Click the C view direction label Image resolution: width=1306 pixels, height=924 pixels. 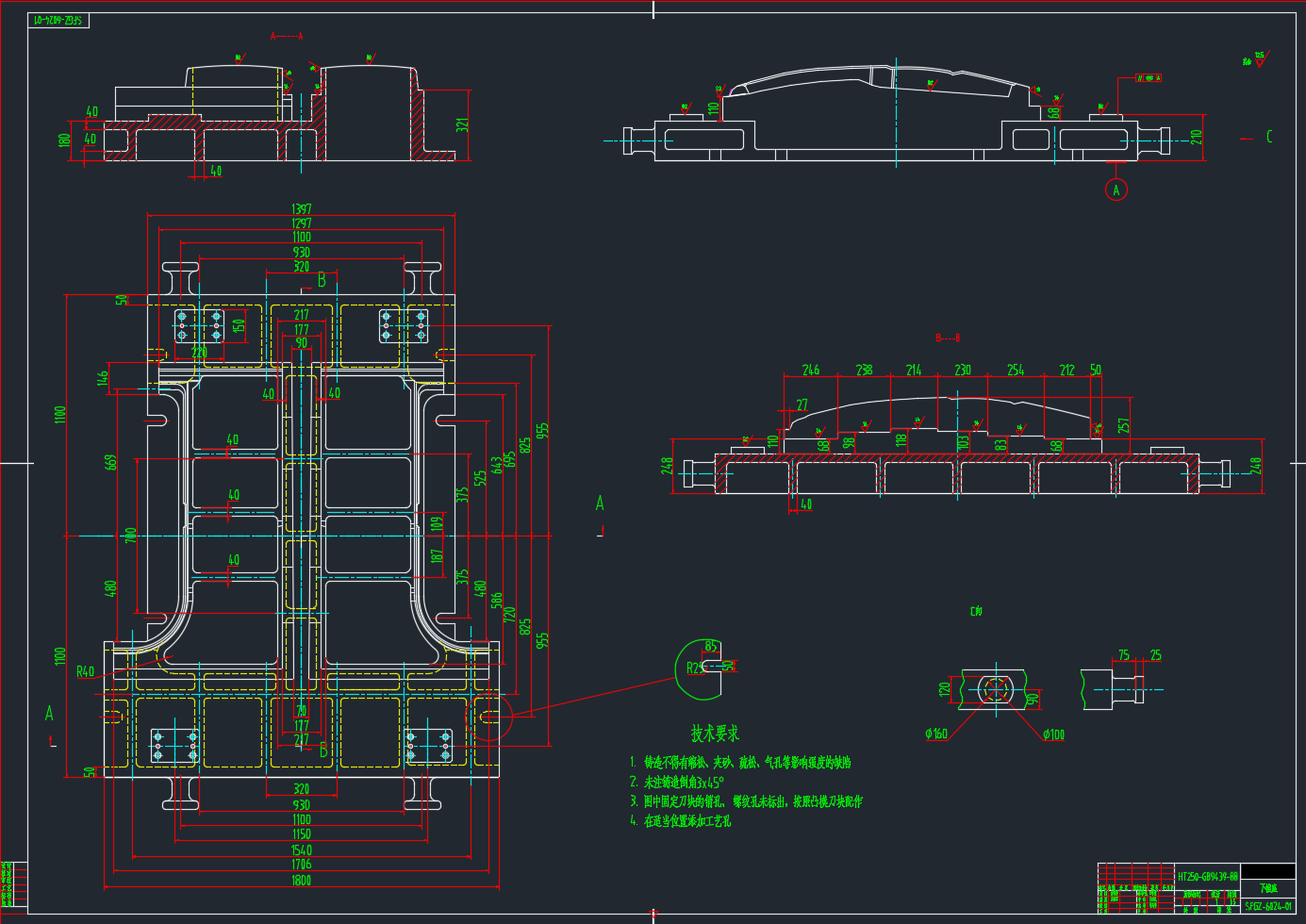(x=1269, y=137)
